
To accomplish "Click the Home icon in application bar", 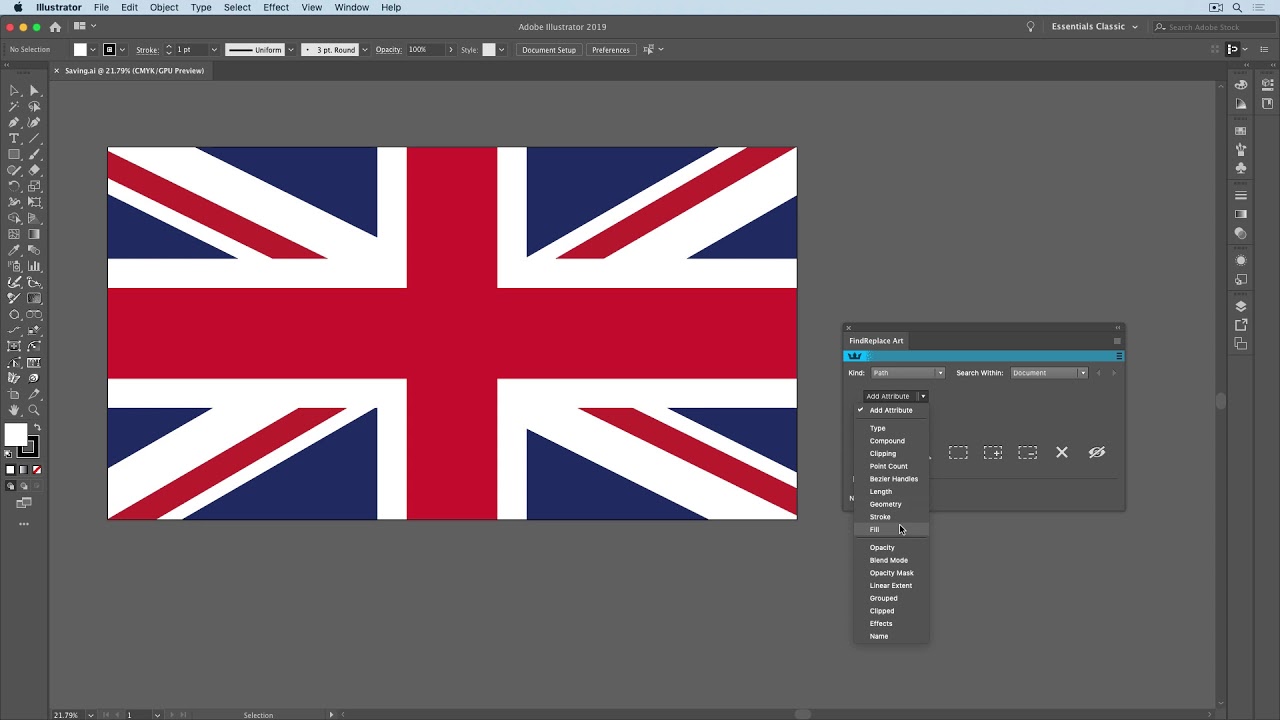I will [55, 27].
